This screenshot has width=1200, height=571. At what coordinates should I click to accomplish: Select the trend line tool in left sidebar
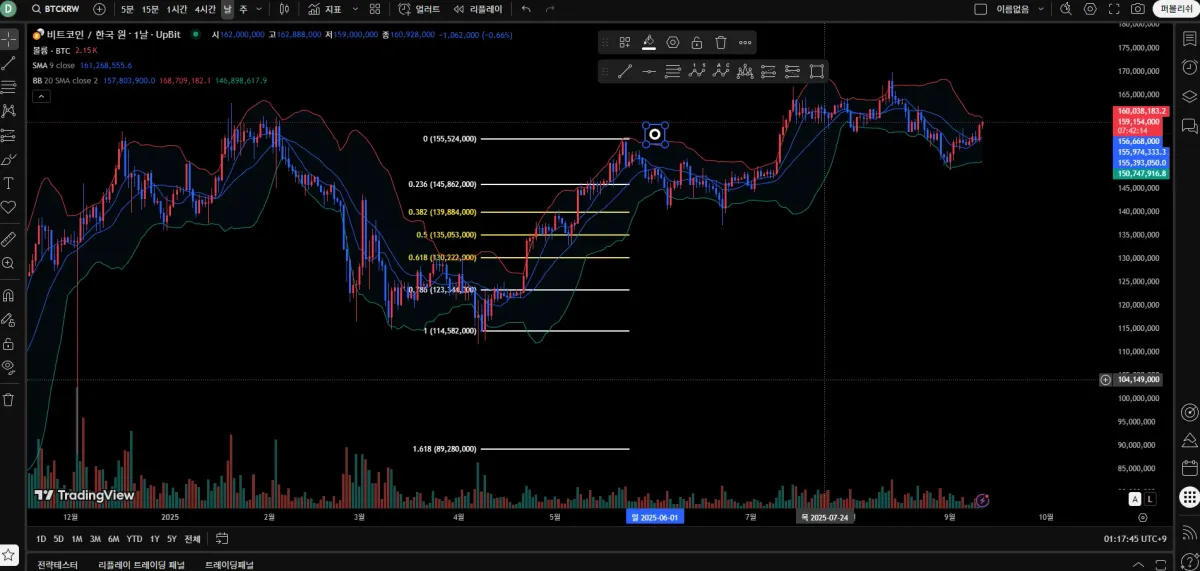[x=9, y=63]
